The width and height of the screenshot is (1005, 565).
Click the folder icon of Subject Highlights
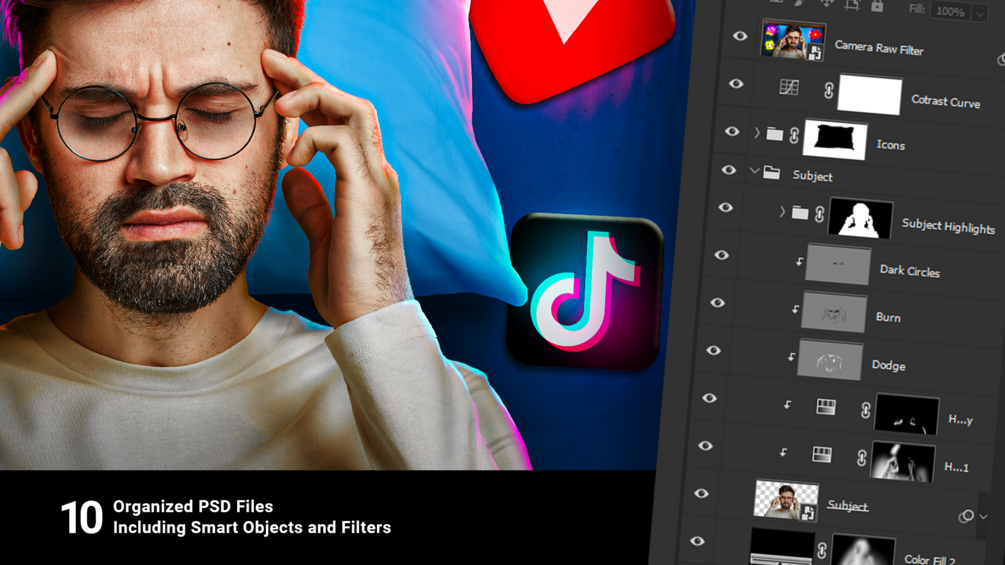pos(799,213)
